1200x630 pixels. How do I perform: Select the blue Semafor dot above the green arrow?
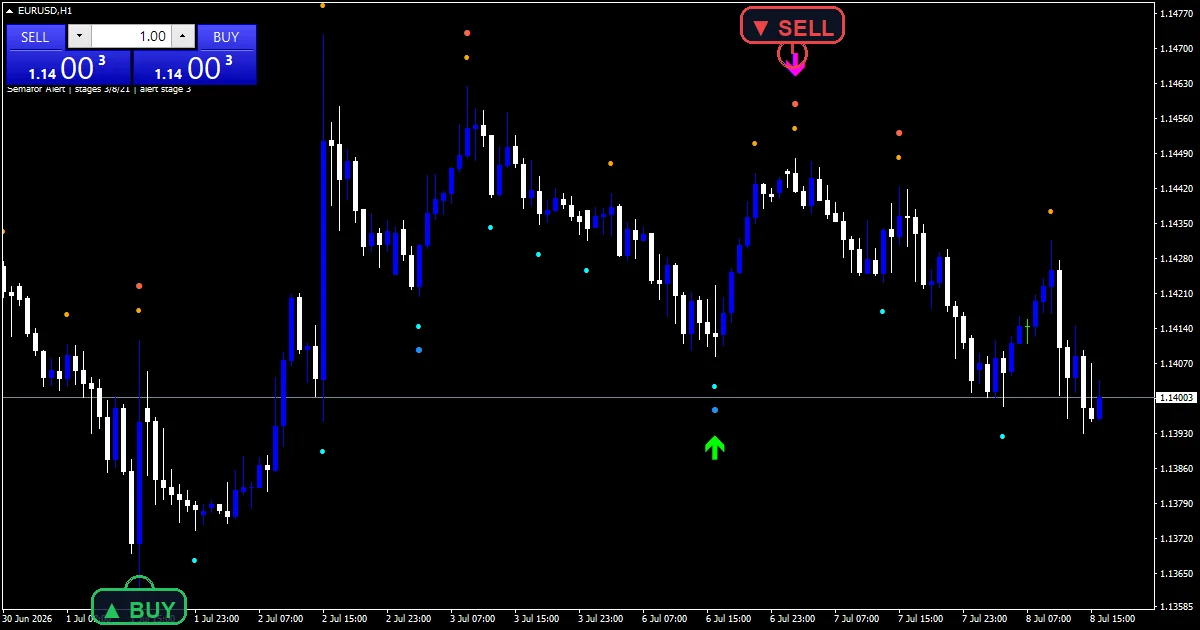(x=714, y=410)
